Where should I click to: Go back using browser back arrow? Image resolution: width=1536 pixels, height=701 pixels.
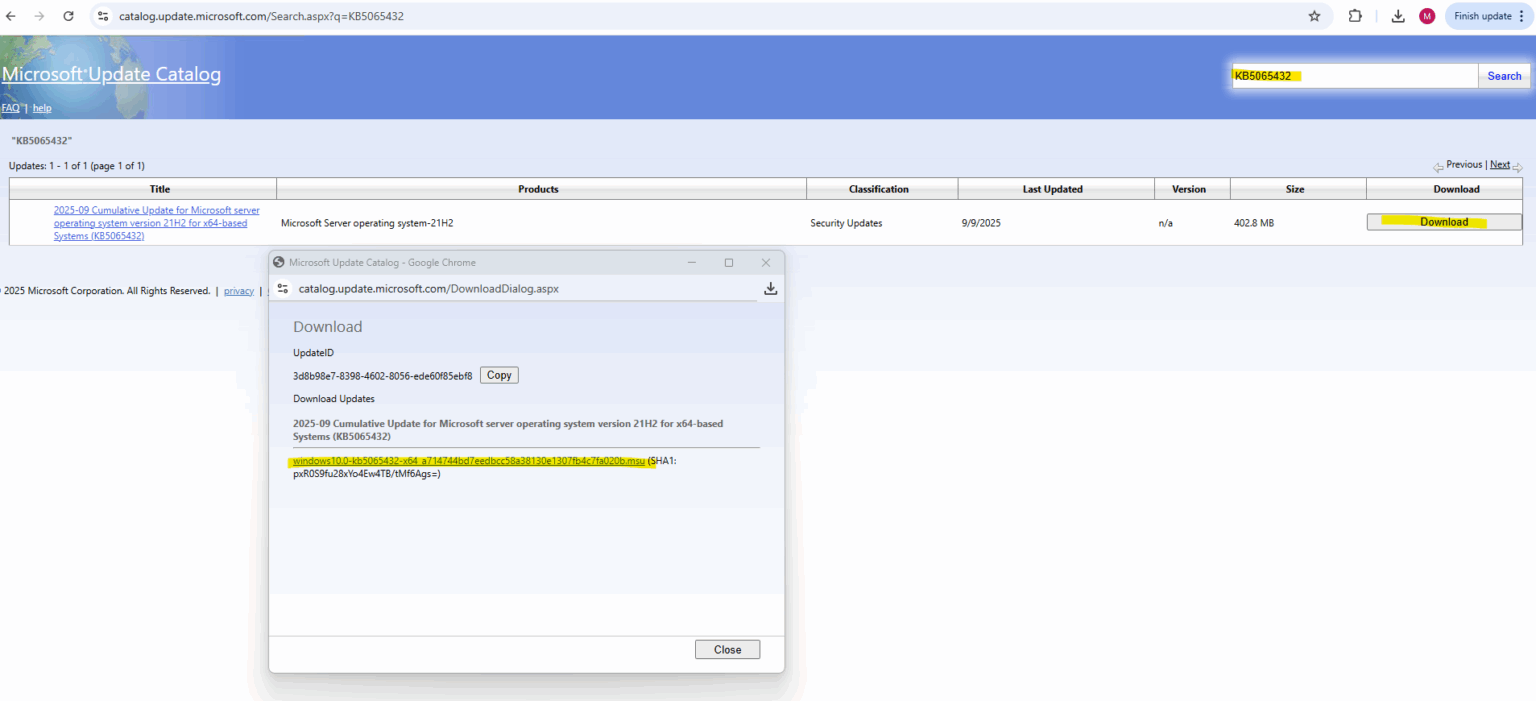pos(11,16)
